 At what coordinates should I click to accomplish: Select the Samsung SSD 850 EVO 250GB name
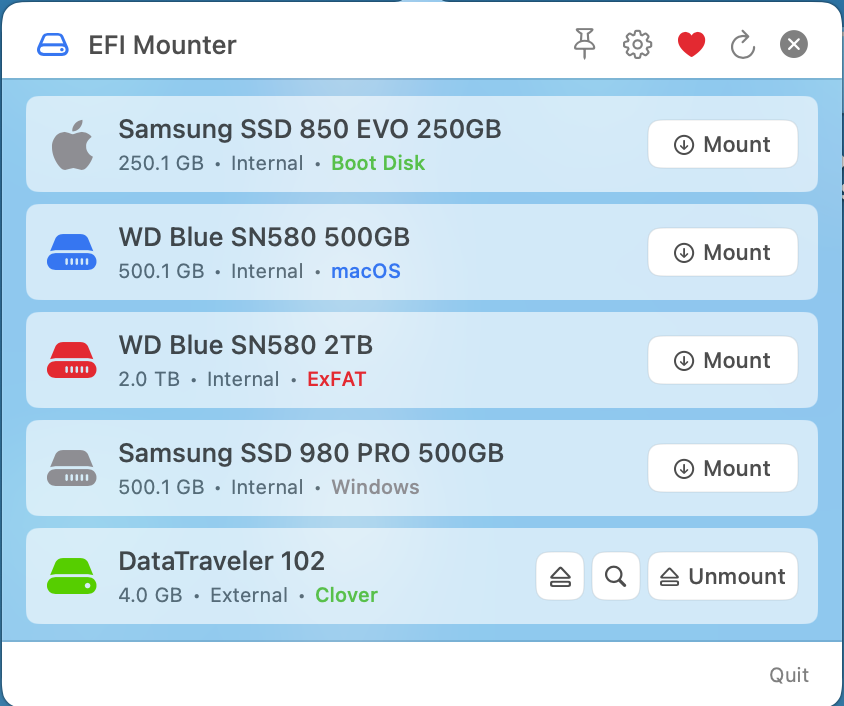(310, 129)
